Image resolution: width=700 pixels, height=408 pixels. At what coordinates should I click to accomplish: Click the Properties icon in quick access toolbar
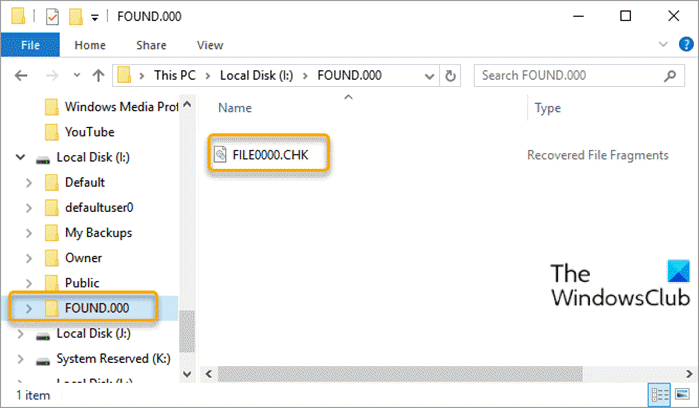(x=52, y=17)
